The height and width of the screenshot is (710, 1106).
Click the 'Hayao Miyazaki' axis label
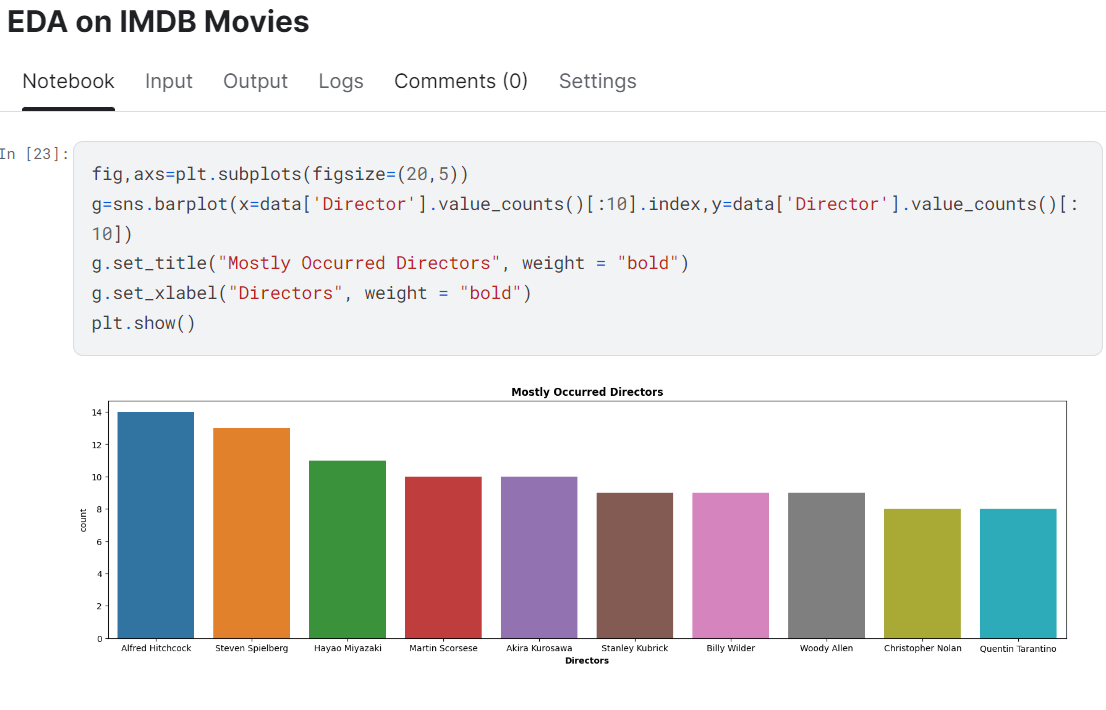click(x=348, y=648)
